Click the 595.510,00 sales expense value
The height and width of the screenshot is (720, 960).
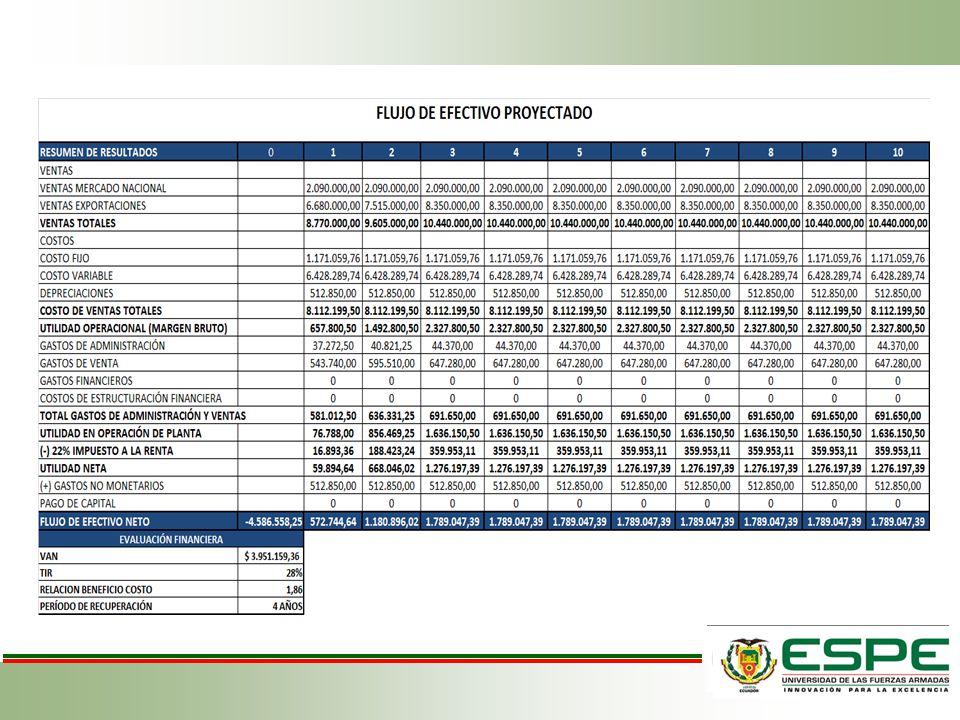[x=391, y=363]
